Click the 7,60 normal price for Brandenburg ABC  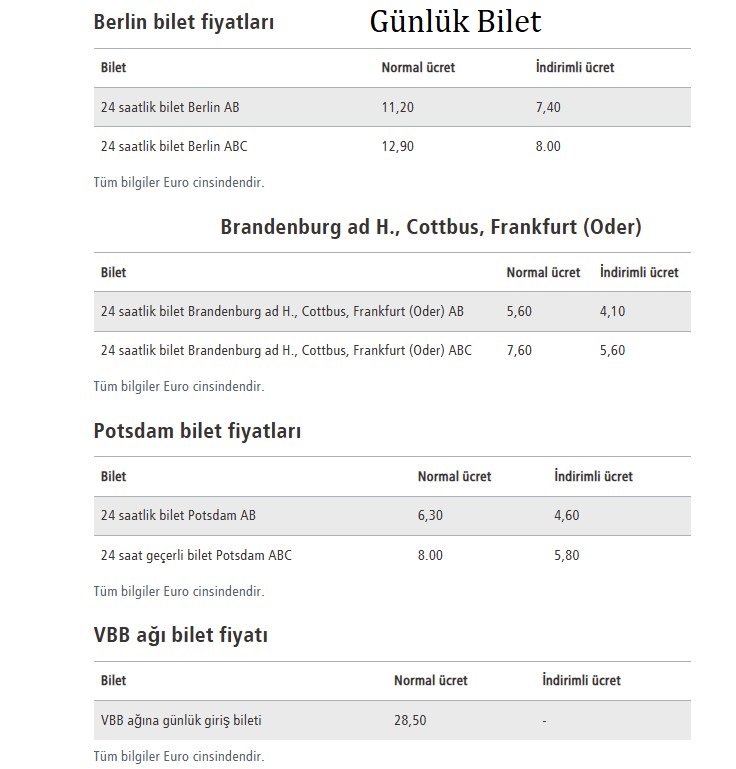click(x=519, y=350)
